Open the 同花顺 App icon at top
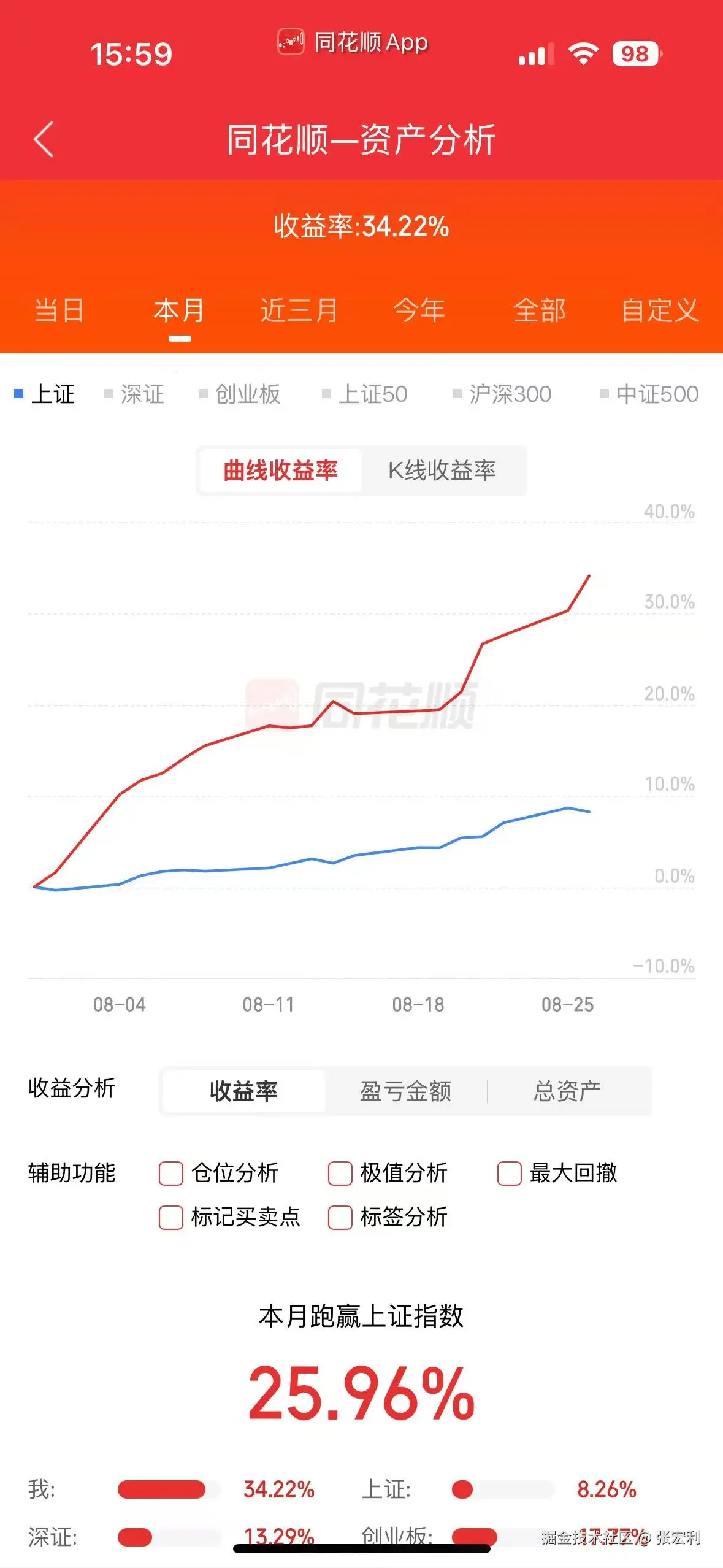This screenshot has width=723, height=1568. (289, 43)
